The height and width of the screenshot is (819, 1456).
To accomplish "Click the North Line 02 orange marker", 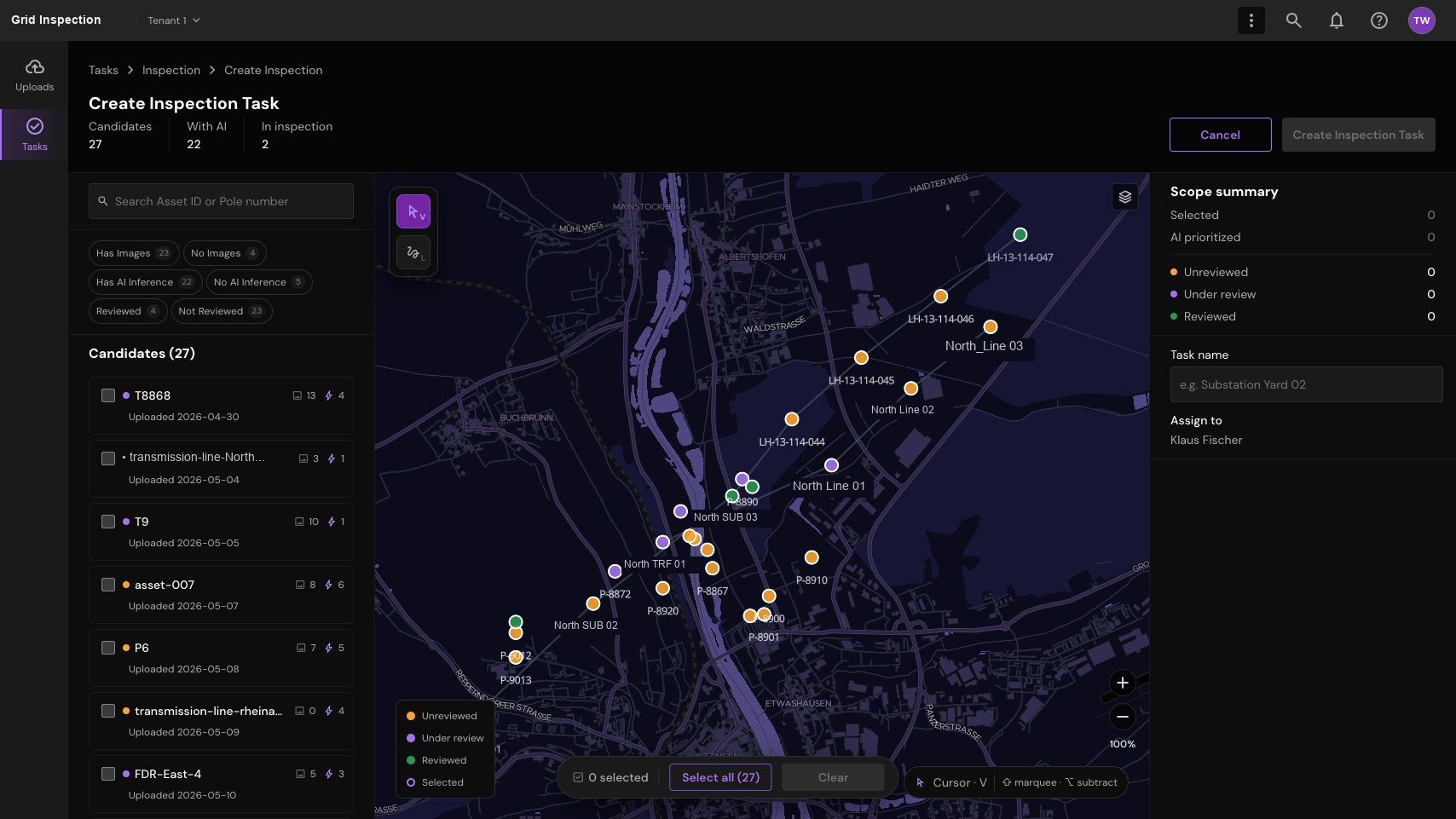I will click(911, 388).
